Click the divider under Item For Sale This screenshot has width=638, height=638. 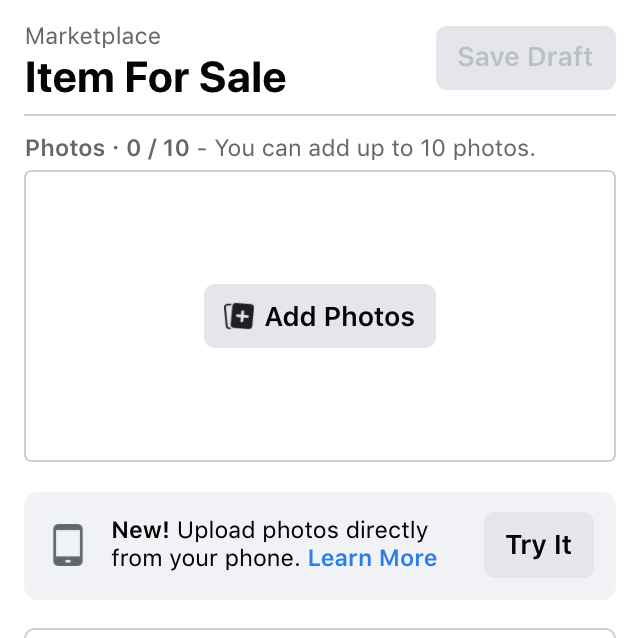[x=320, y=116]
